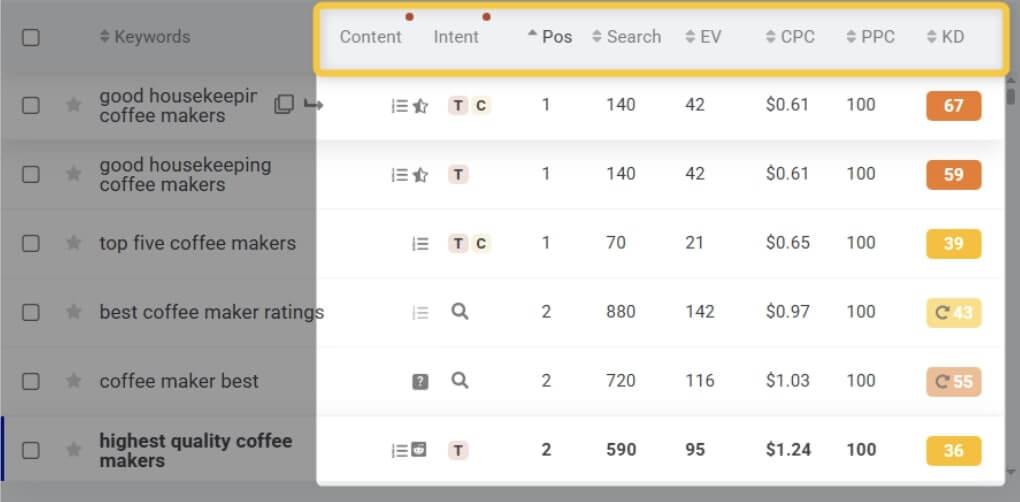Screen dimensions: 1020x502
Task: Tick the select-all checkbox in the header
Action: [x=31, y=37]
